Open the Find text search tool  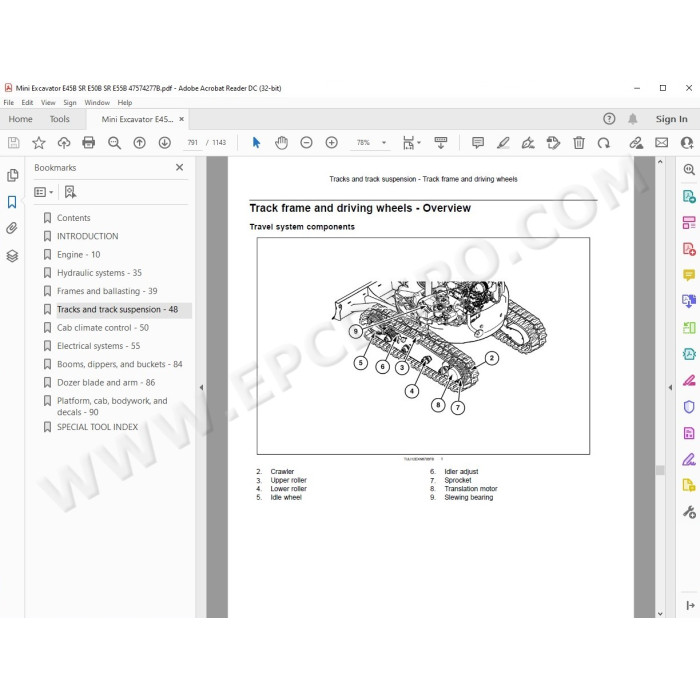click(114, 143)
